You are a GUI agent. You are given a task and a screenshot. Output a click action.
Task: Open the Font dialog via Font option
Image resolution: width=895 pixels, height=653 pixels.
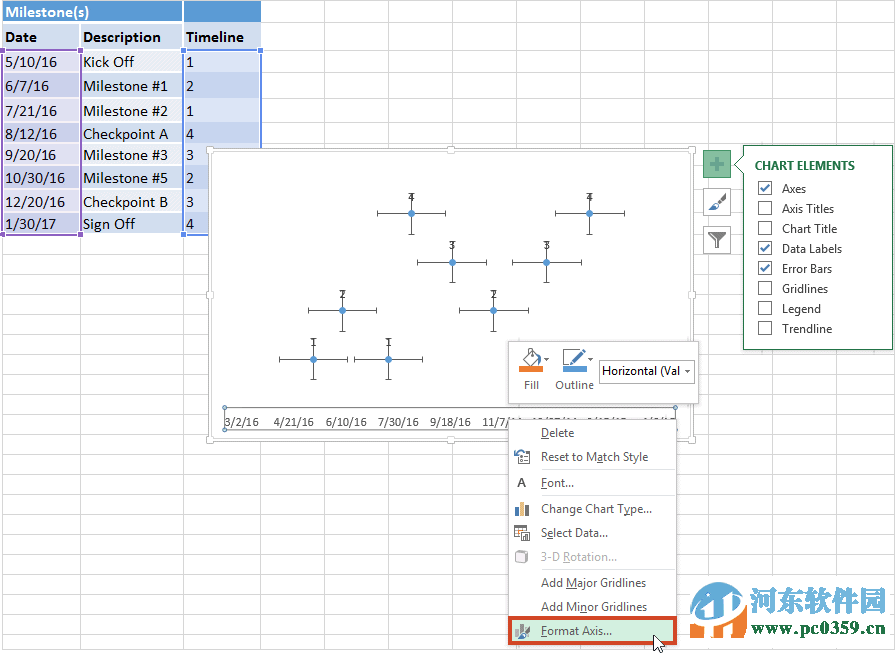[560, 483]
